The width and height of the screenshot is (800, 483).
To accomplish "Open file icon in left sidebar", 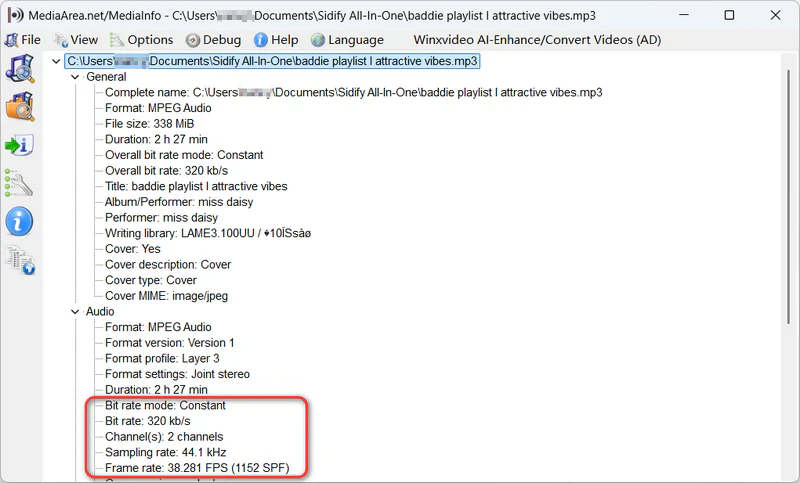I will pos(20,68).
